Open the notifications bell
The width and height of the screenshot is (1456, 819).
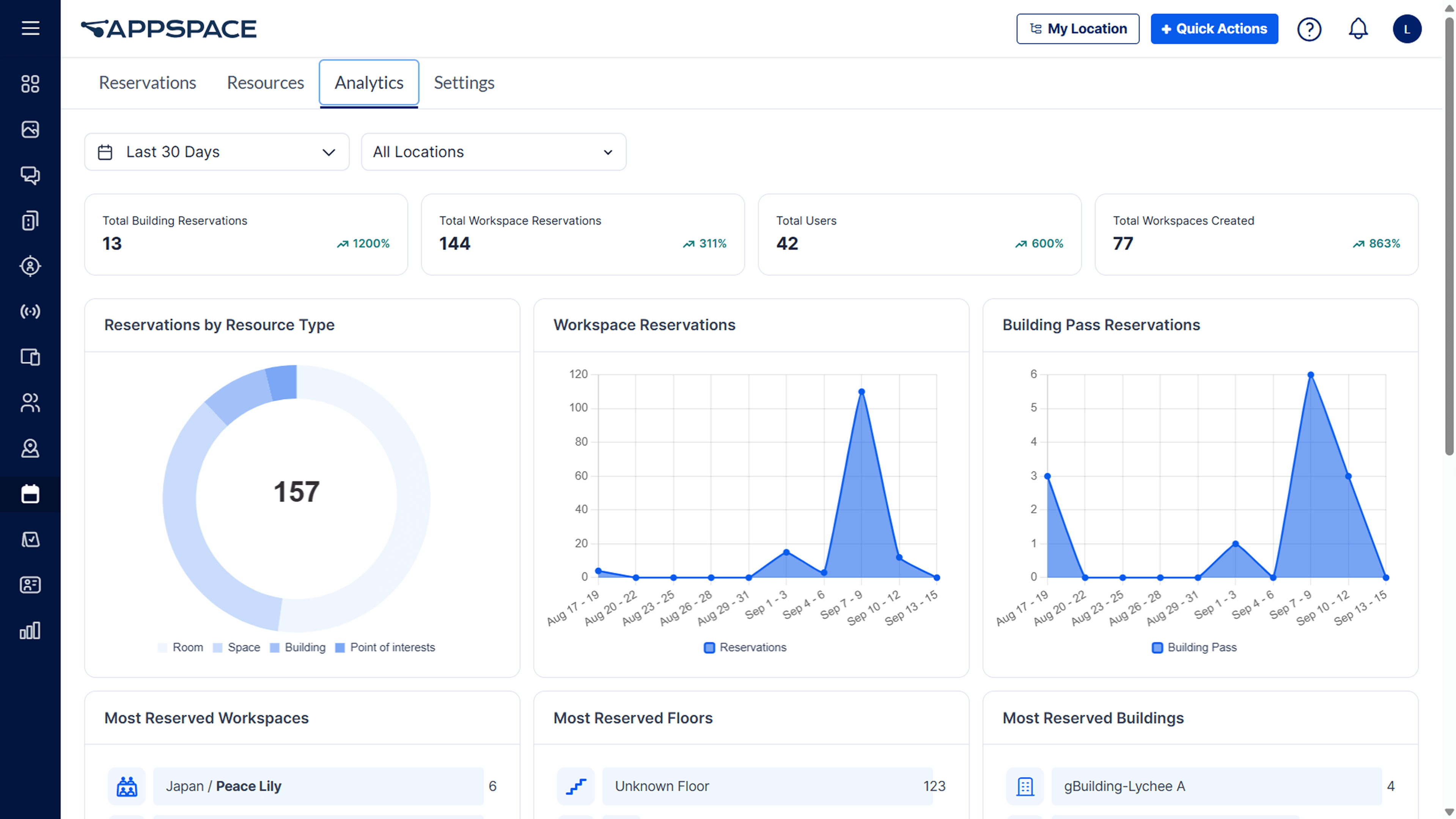pyautogui.click(x=1358, y=29)
